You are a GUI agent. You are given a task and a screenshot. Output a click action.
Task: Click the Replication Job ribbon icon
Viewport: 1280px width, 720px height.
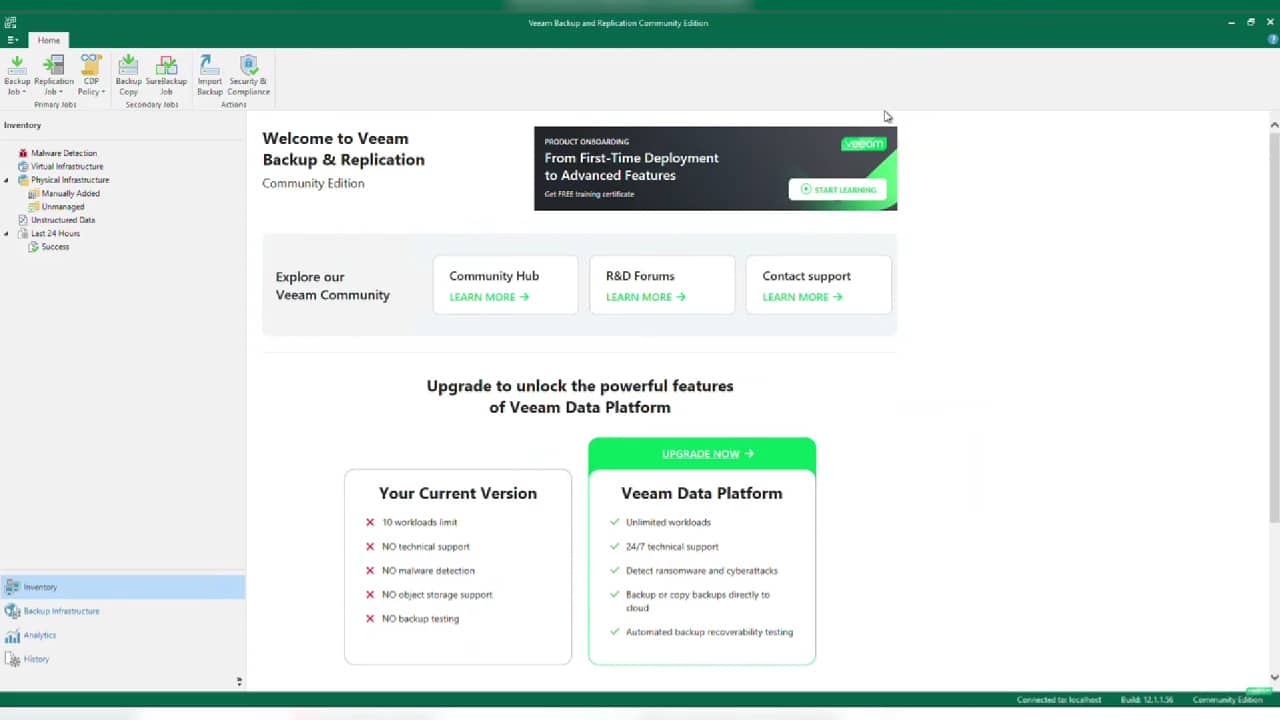(x=54, y=75)
